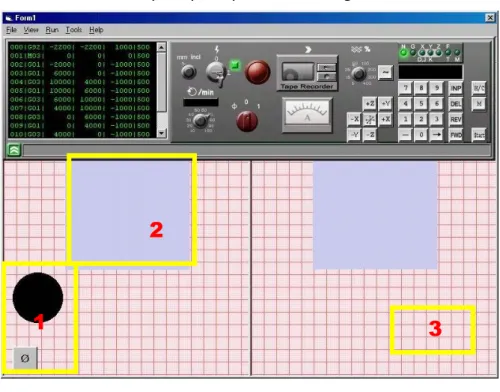Open the File menu
500x392 pixels.
11,30
